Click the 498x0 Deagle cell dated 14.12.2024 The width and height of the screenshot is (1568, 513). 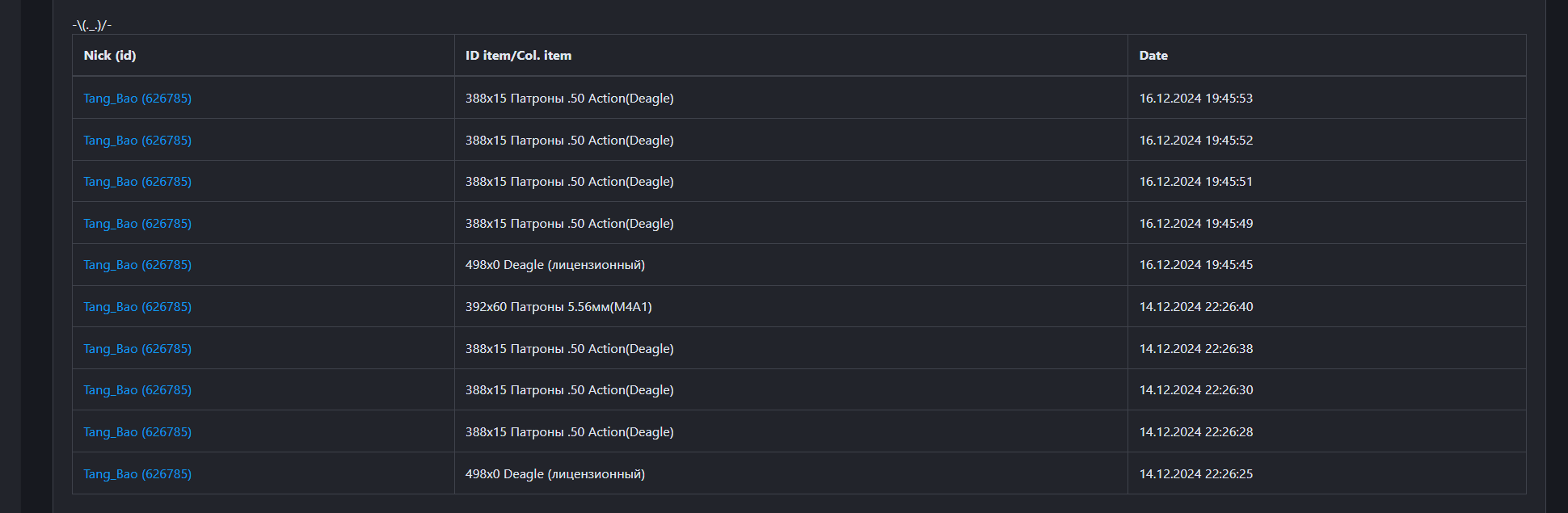pos(555,474)
